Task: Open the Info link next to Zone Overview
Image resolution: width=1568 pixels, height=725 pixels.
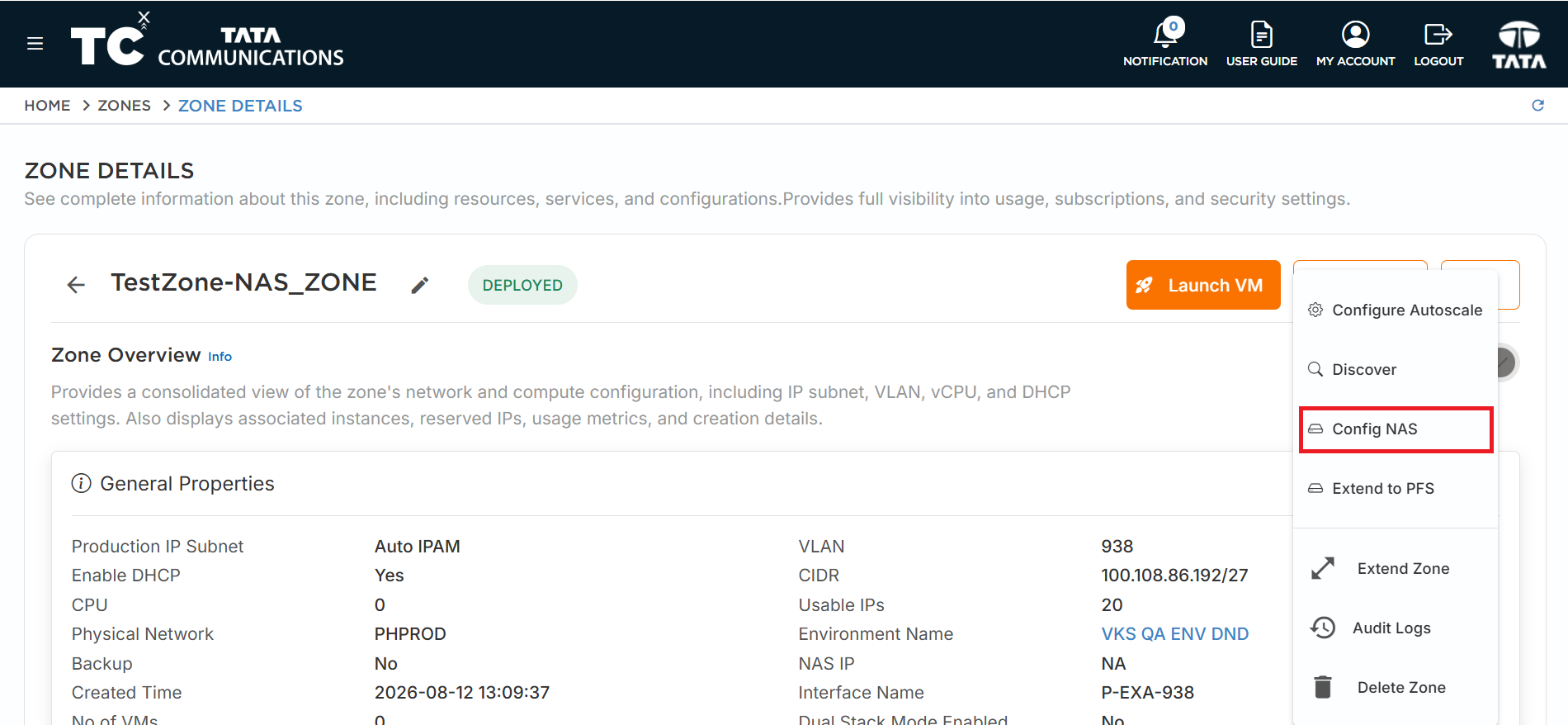Action: [x=220, y=357]
